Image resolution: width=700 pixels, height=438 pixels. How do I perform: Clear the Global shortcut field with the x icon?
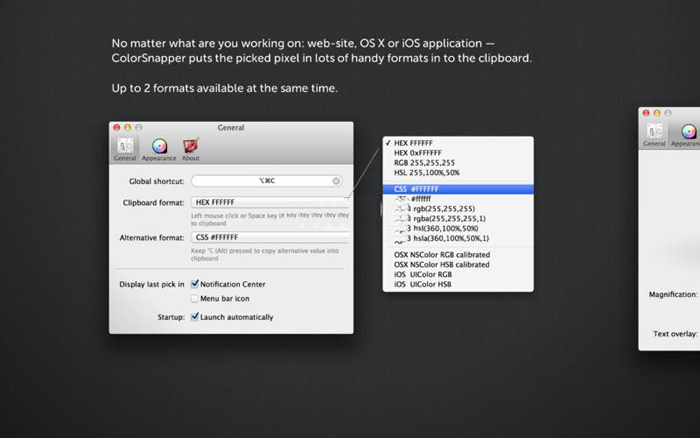337,181
